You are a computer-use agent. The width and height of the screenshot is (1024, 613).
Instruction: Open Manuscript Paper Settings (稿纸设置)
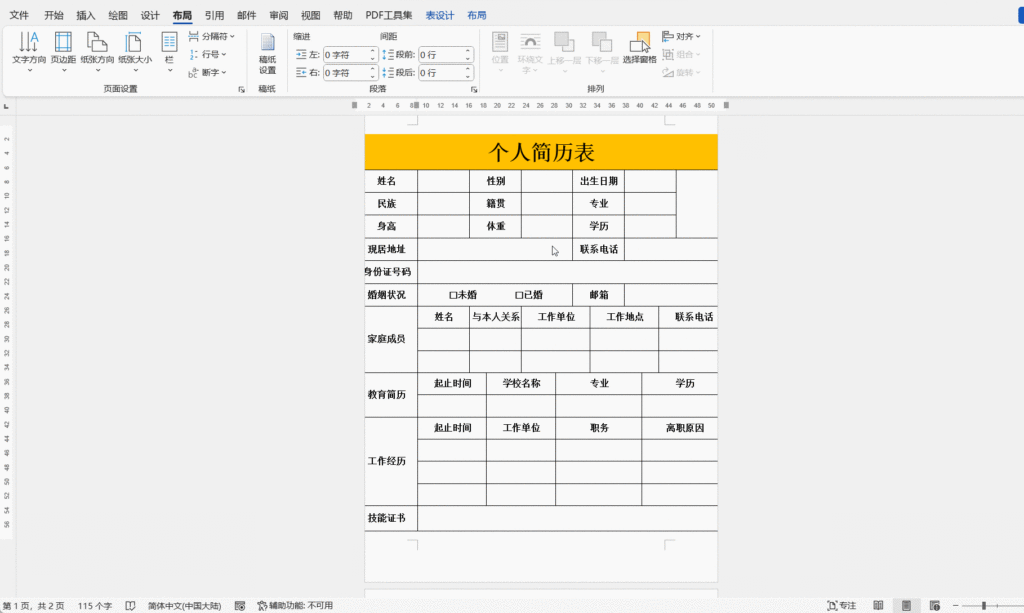267,52
